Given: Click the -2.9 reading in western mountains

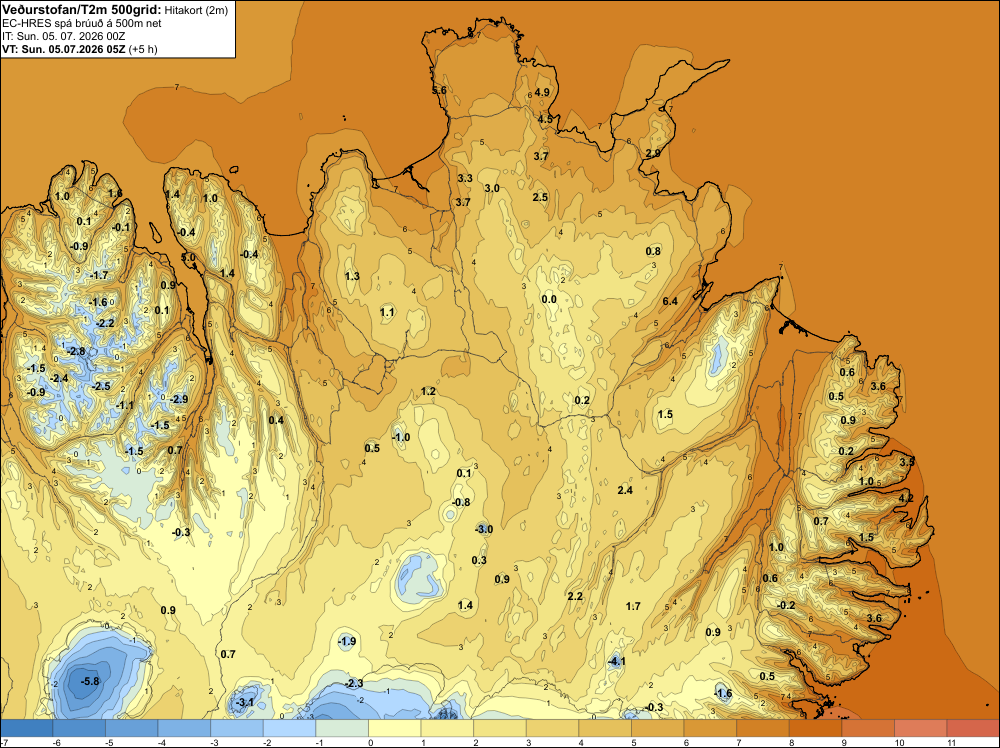Looking at the screenshot, I should pyautogui.click(x=179, y=399).
